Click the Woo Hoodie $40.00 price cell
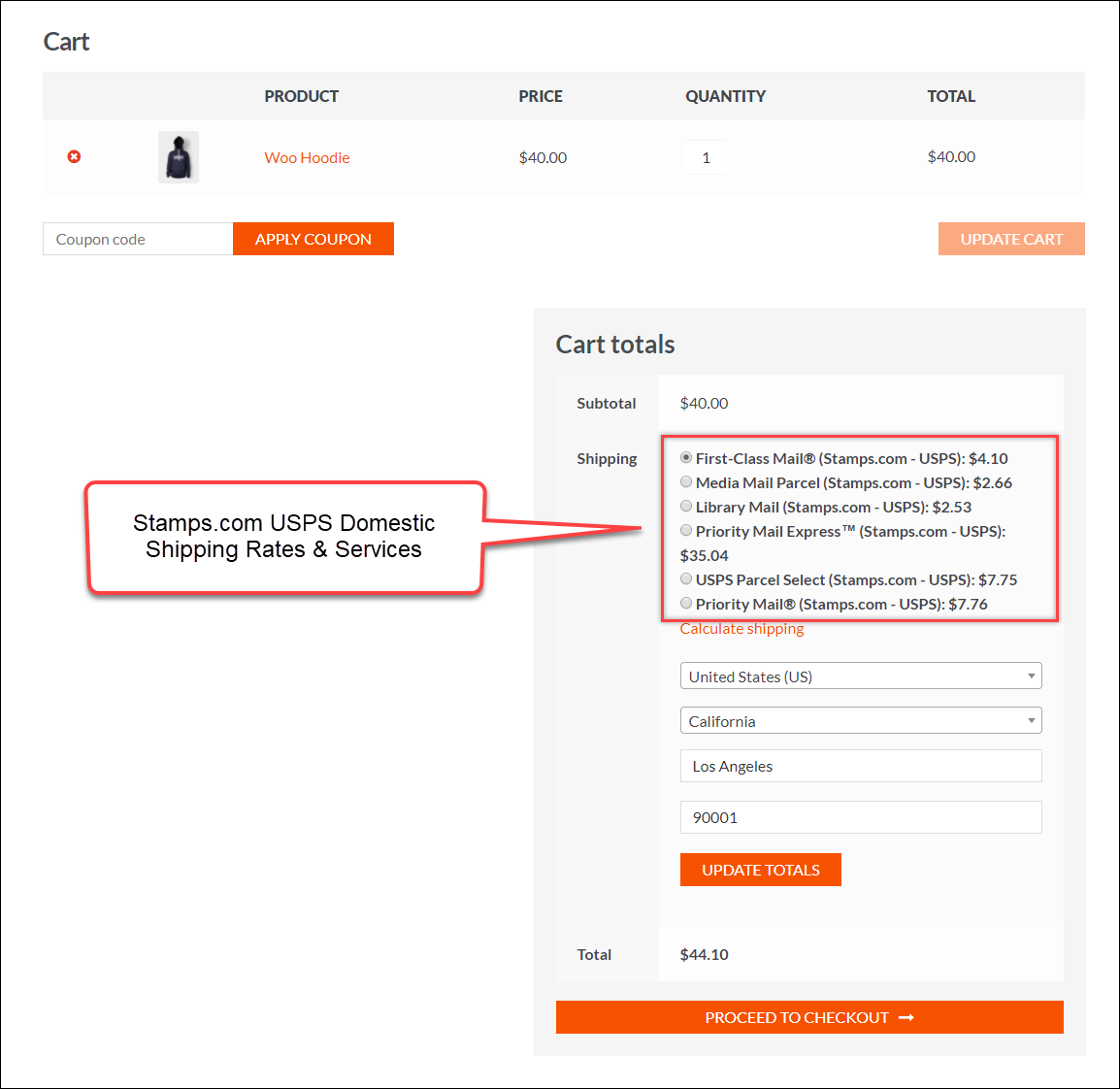 543,158
